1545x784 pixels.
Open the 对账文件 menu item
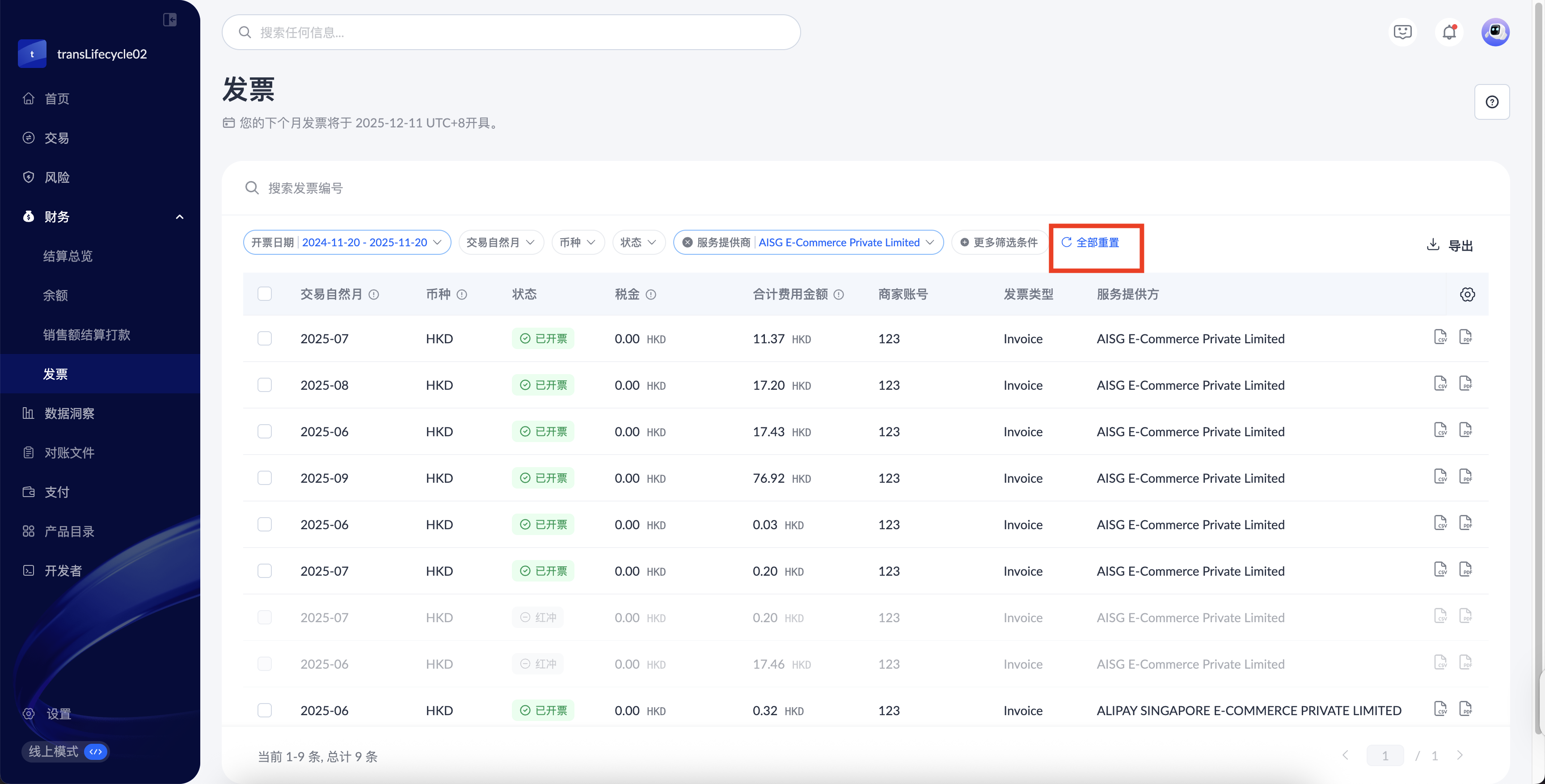pos(69,453)
